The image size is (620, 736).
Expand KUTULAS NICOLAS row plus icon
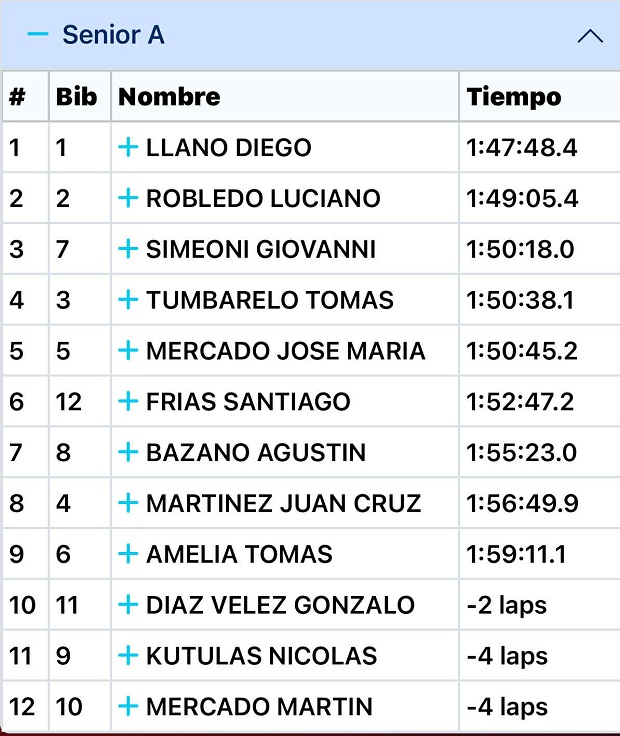128,656
